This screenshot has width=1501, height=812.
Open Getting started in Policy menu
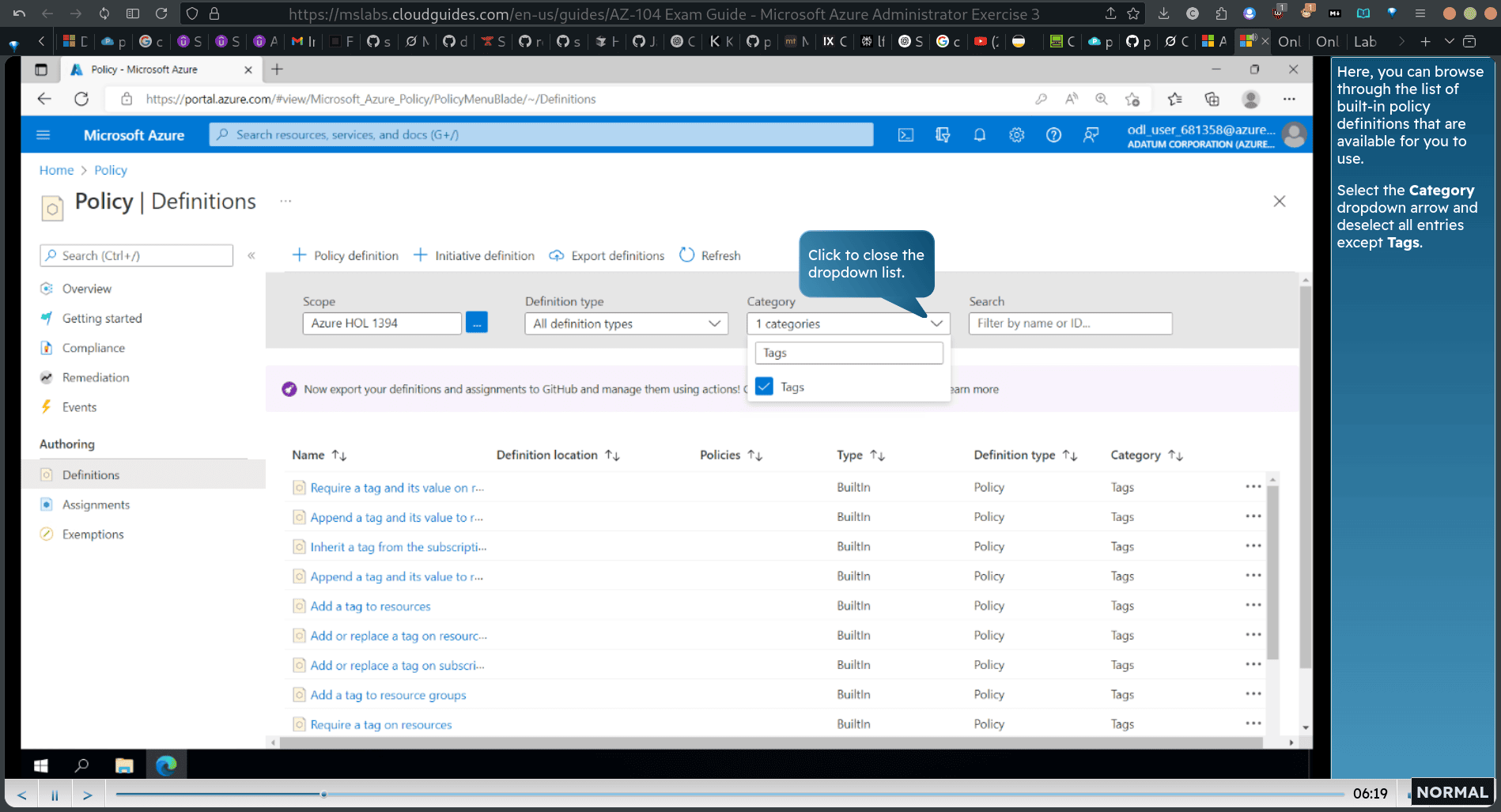pyautogui.click(x=102, y=318)
